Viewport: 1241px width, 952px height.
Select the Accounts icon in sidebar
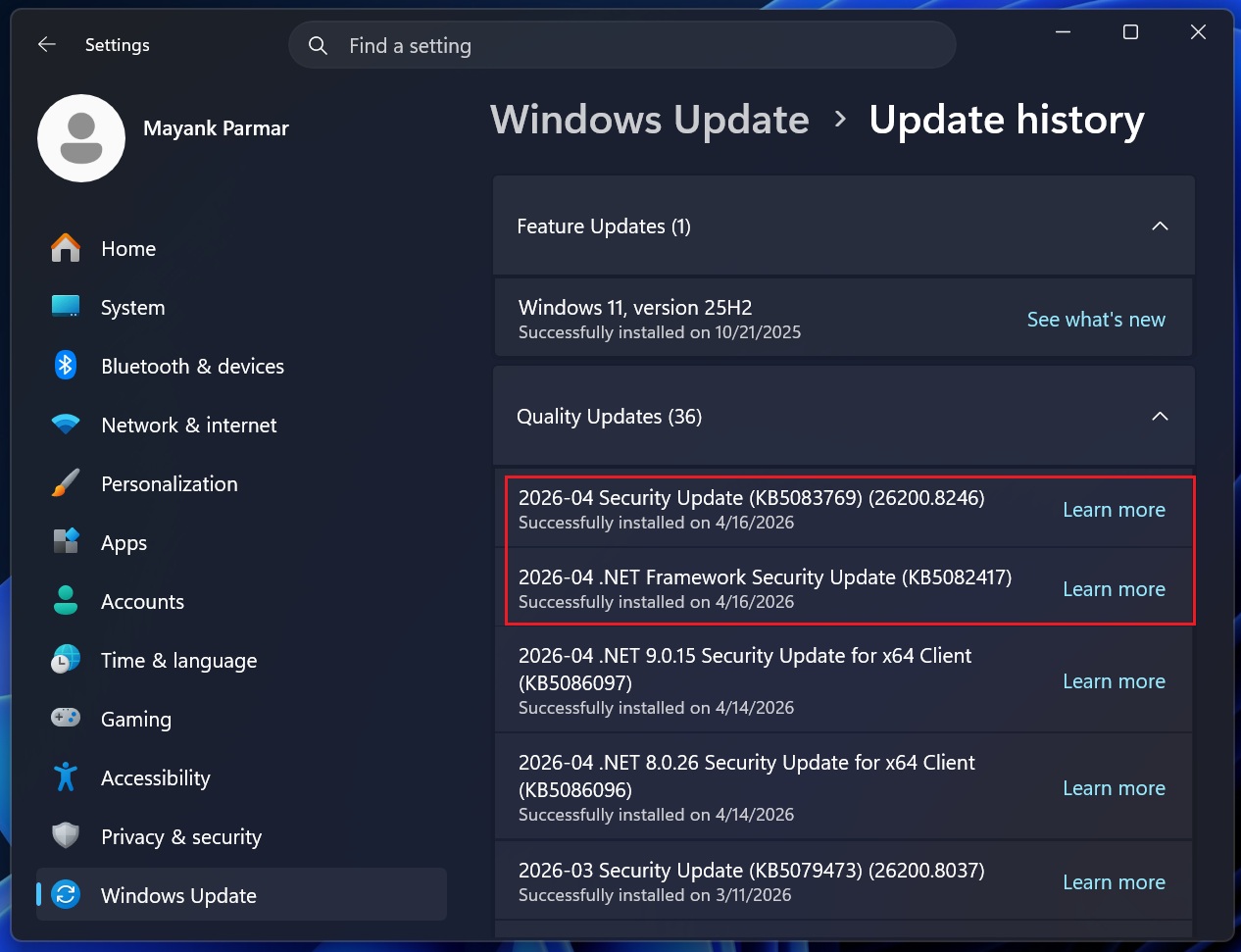65,601
